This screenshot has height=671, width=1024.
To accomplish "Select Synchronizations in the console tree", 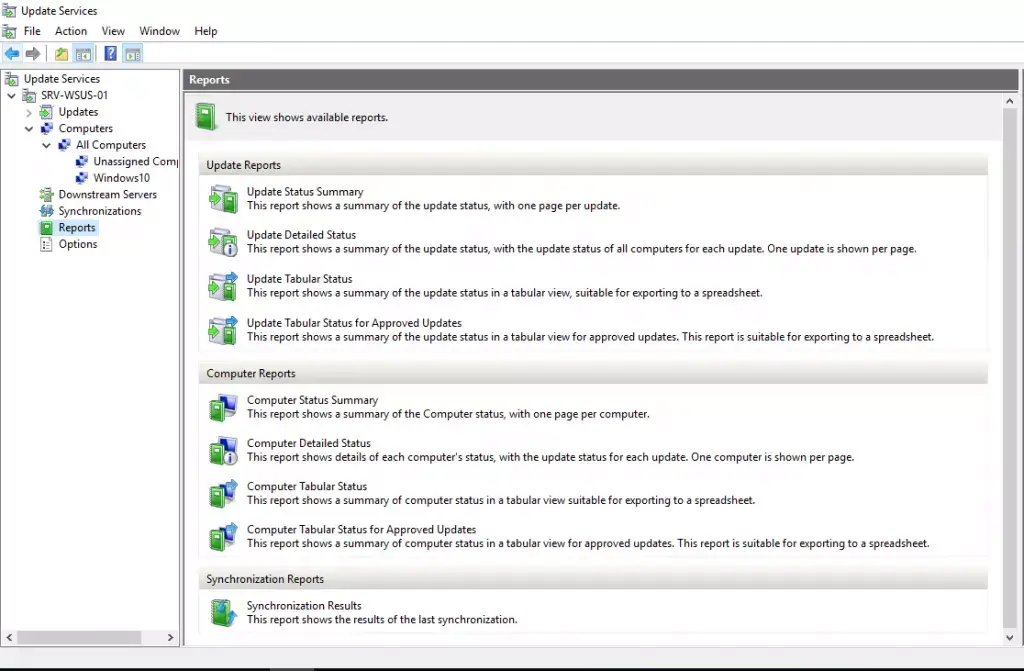I will click(99, 211).
